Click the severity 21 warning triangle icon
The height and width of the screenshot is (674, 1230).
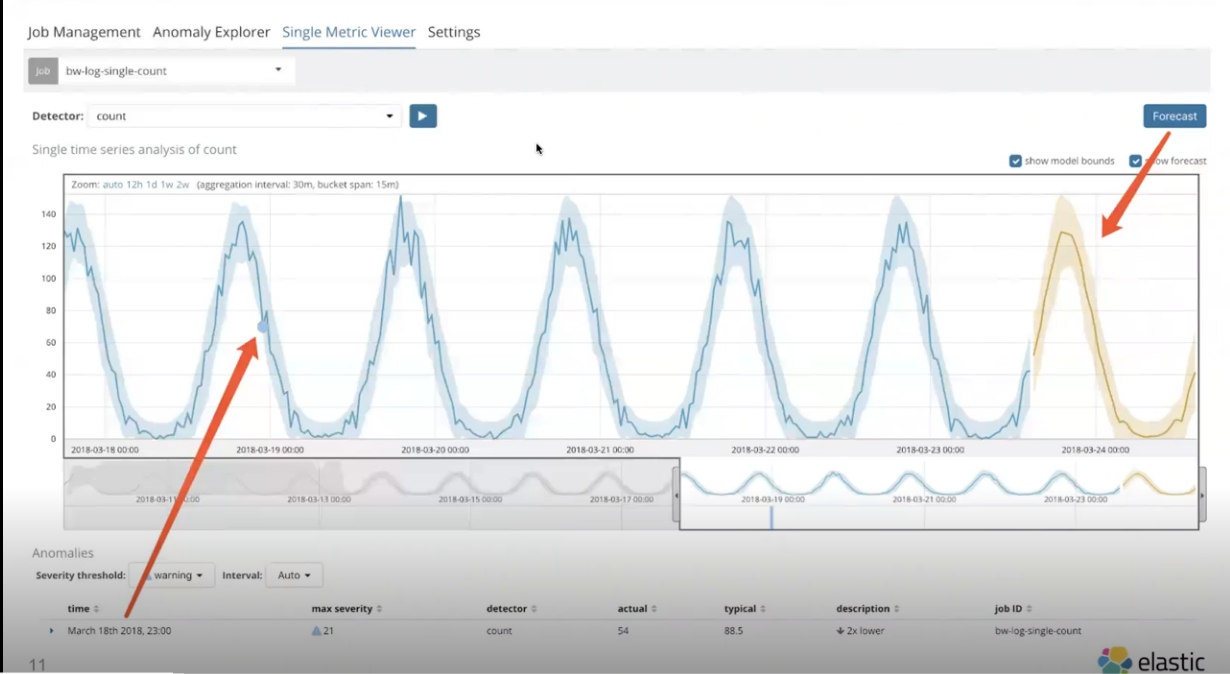(317, 631)
